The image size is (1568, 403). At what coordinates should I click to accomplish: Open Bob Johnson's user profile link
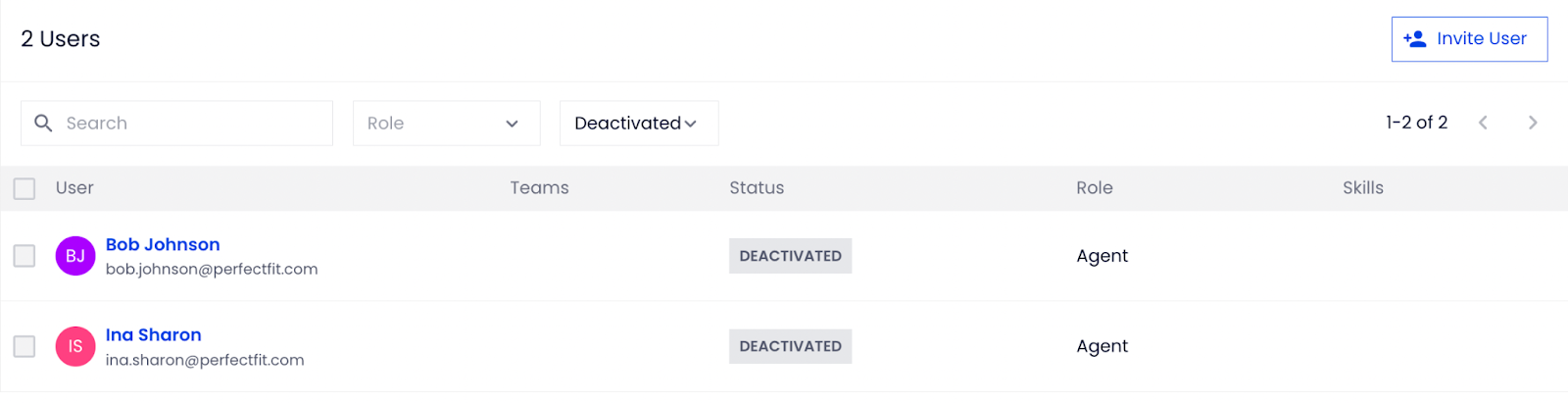[x=163, y=244]
